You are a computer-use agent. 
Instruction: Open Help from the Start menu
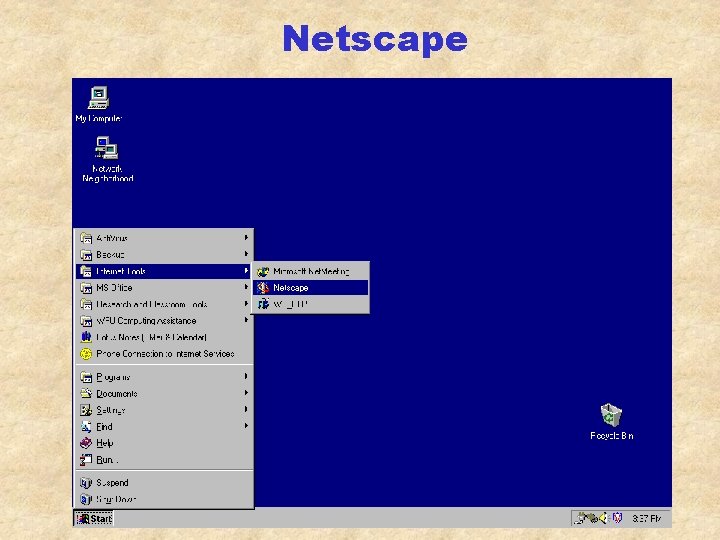pos(163,443)
